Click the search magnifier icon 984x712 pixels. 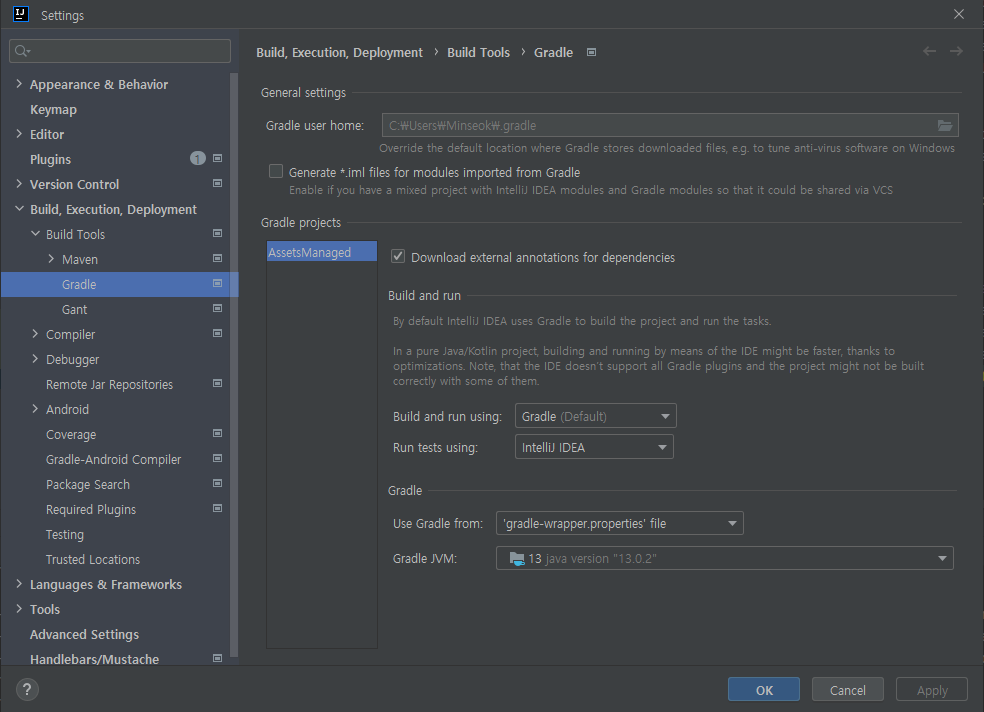(x=22, y=51)
